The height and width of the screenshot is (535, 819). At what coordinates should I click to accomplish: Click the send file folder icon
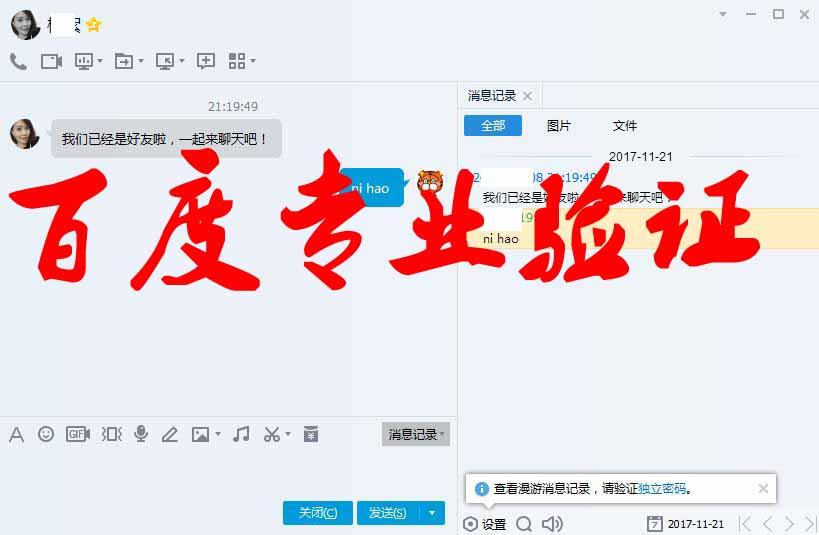[x=124, y=62]
